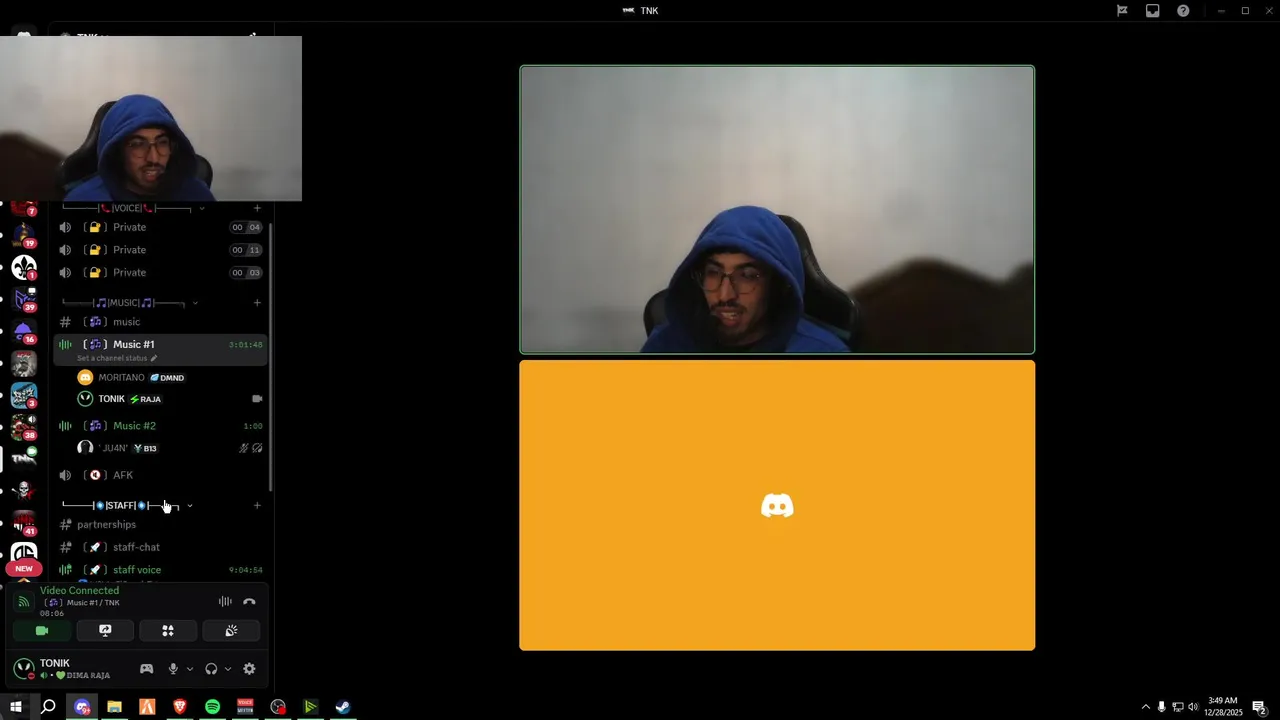Open the staff-chat text channel
Image resolution: width=1280 pixels, height=720 pixels.
coord(160,547)
